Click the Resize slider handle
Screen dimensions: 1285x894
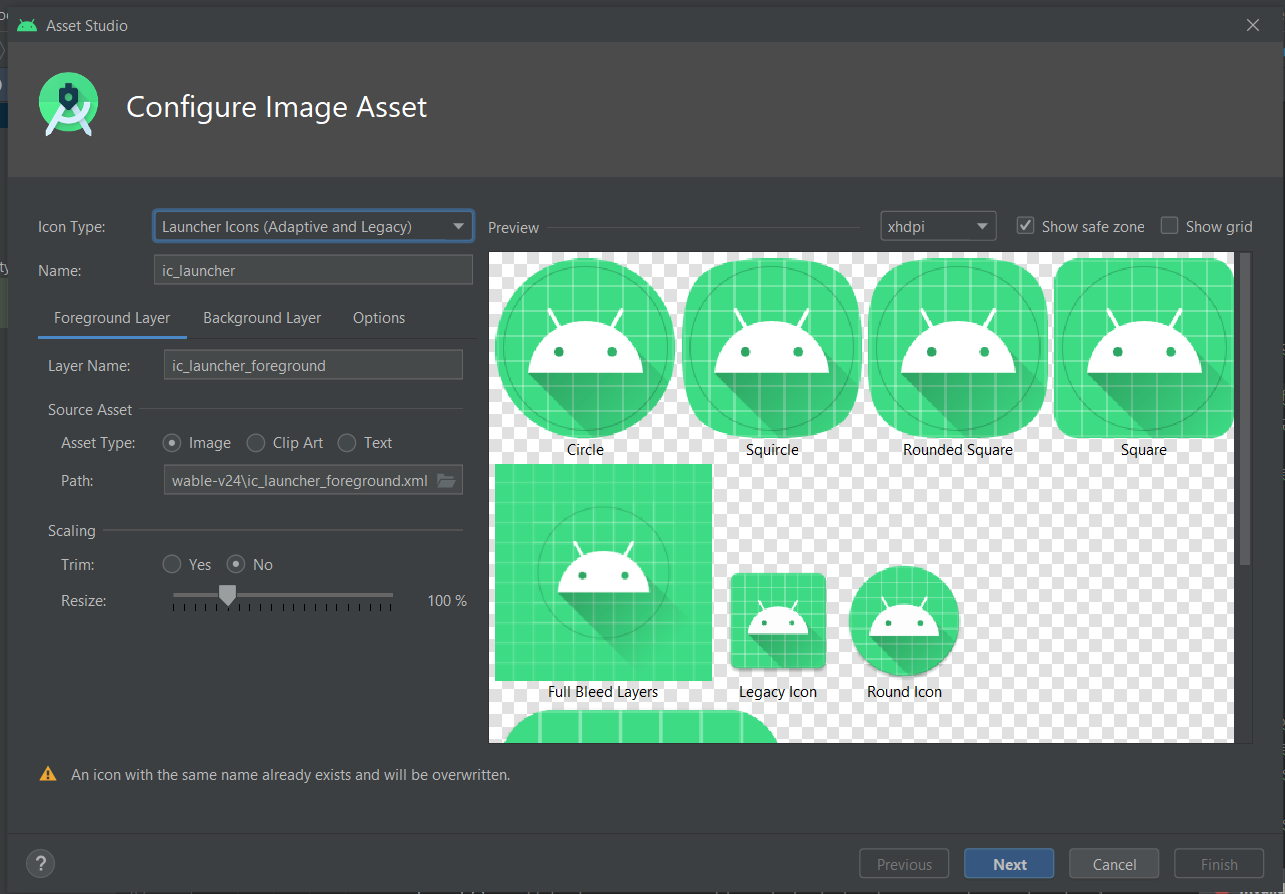227,596
